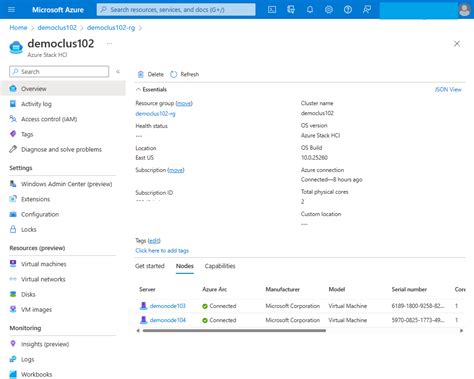Click the VM images sidebar icon
The image size is (474, 379).
point(13,309)
